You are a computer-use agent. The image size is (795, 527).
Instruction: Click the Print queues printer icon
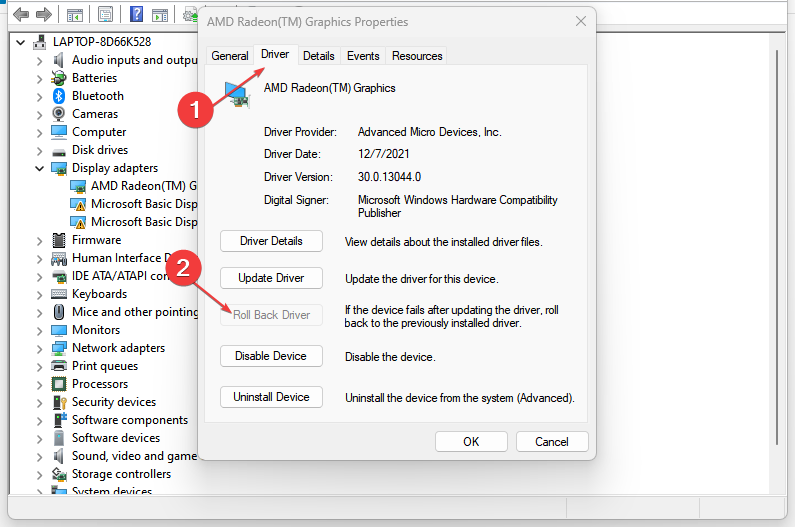tap(59, 366)
